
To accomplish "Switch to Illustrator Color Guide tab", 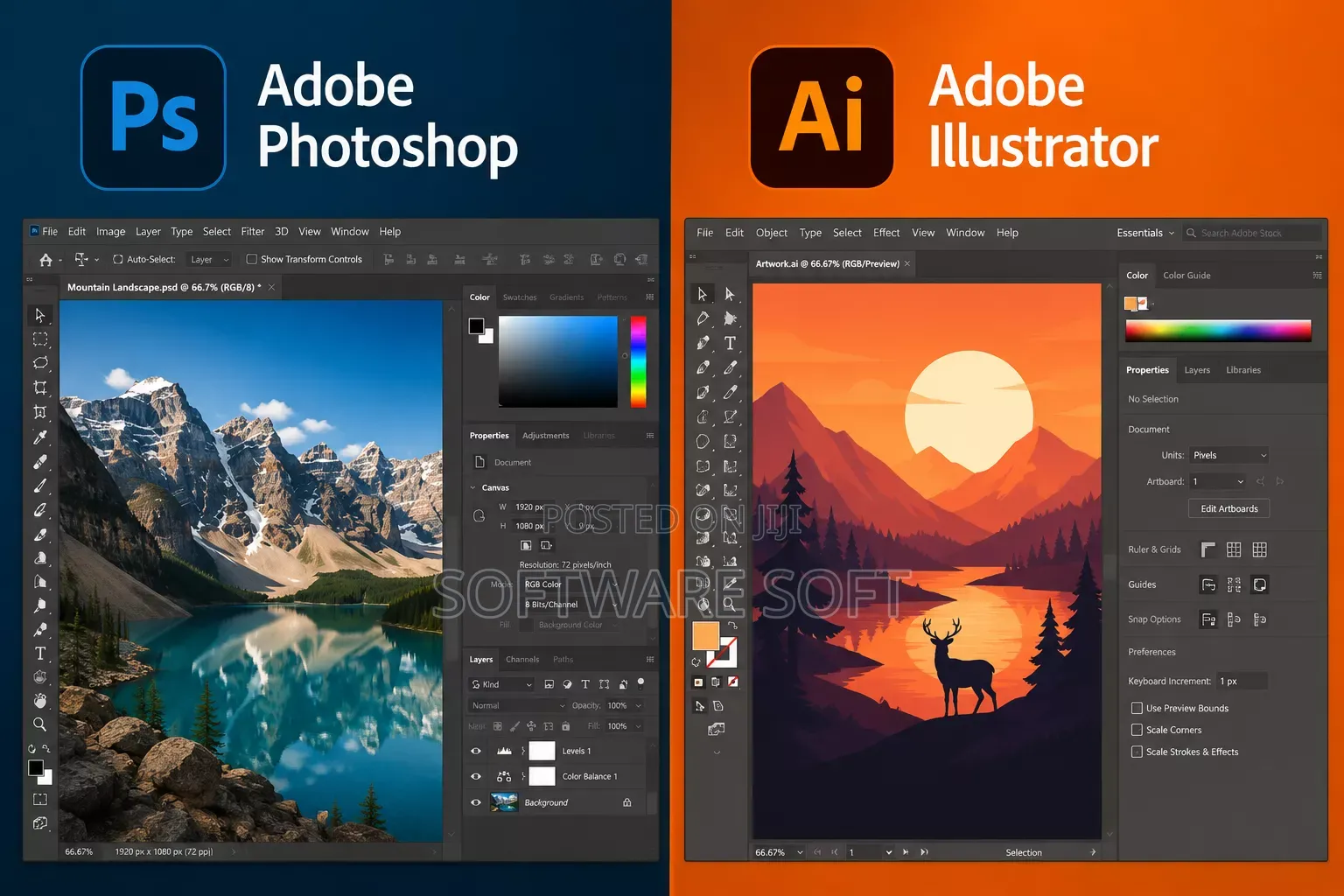I will tap(1186, 276).
